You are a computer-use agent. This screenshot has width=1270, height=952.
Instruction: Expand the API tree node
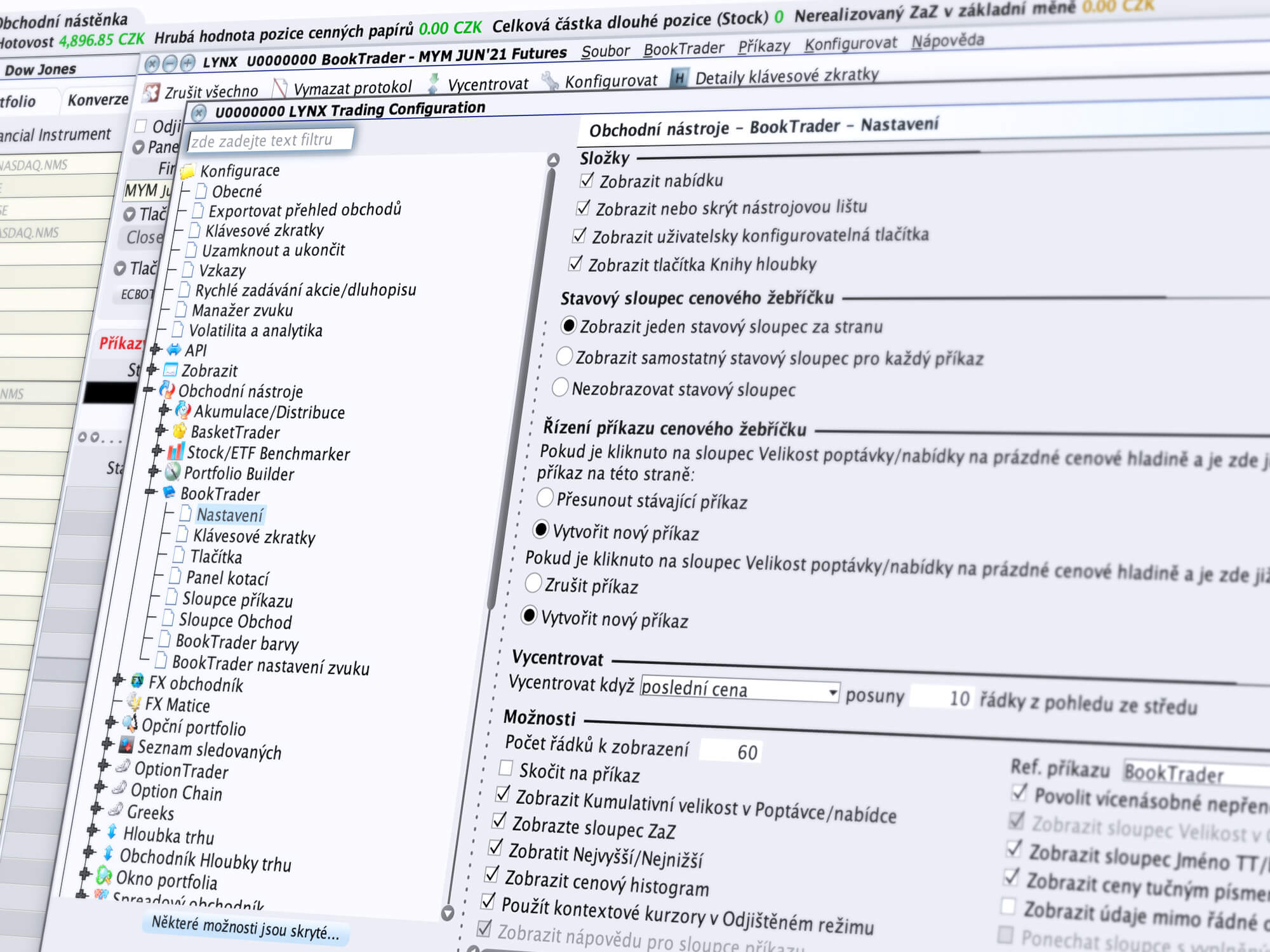click(x=155, y=348)
